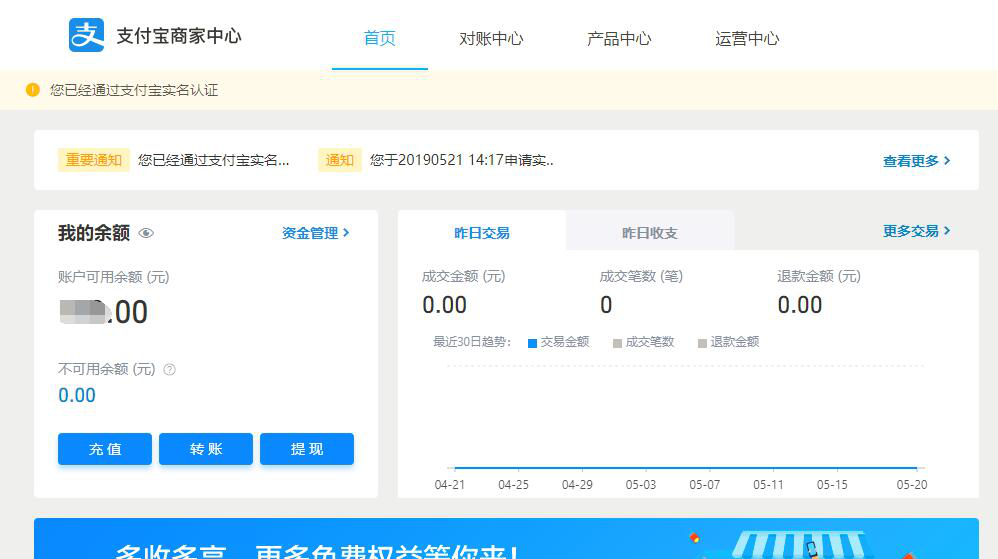Open the 产品中心 menu

(x=619, y=38)
